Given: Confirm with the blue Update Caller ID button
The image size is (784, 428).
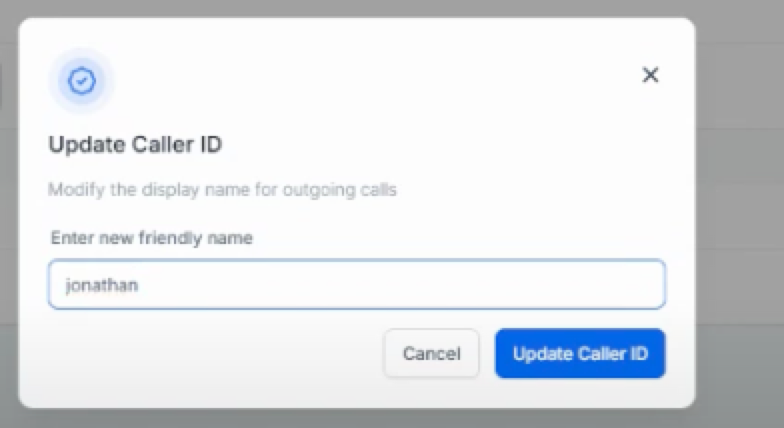Looking at the screenshot, I should click(x=580, y=354).
